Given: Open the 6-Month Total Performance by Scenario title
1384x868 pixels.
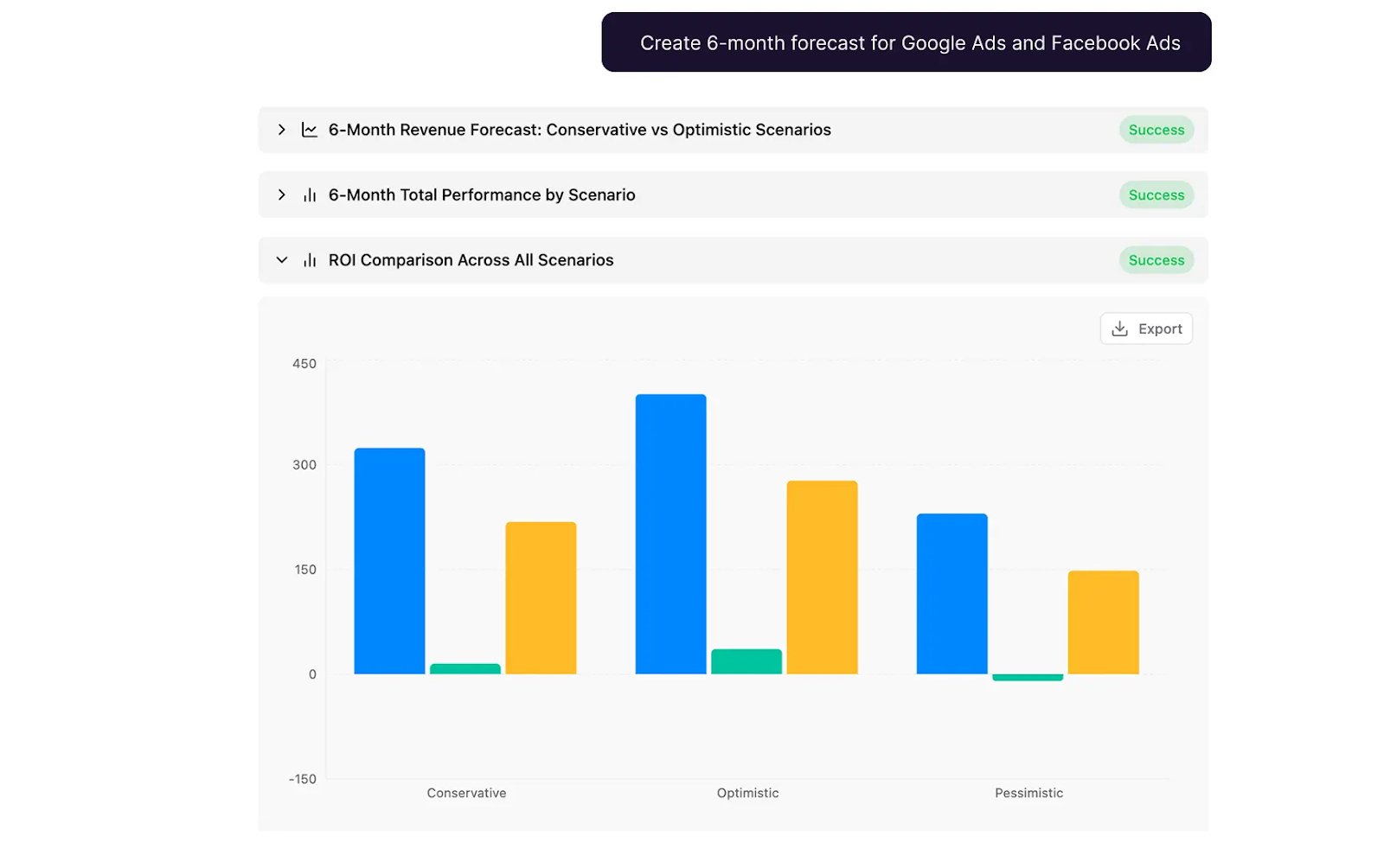Looking at the screenshot, I should click(482, 195).
